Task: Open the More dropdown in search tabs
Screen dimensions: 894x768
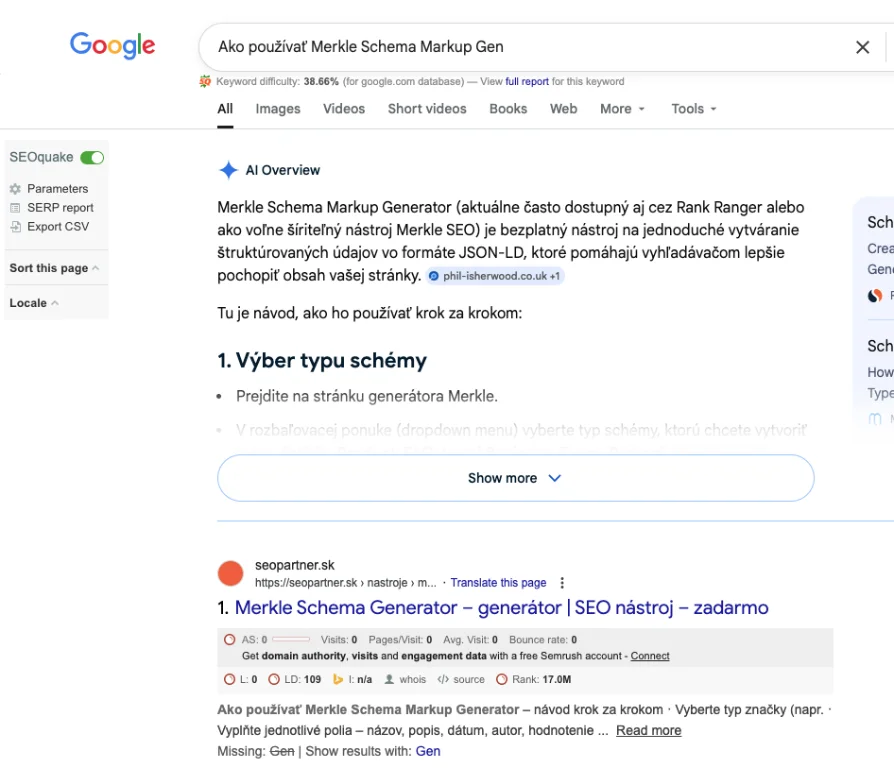Action: click(x=622, y=109)
